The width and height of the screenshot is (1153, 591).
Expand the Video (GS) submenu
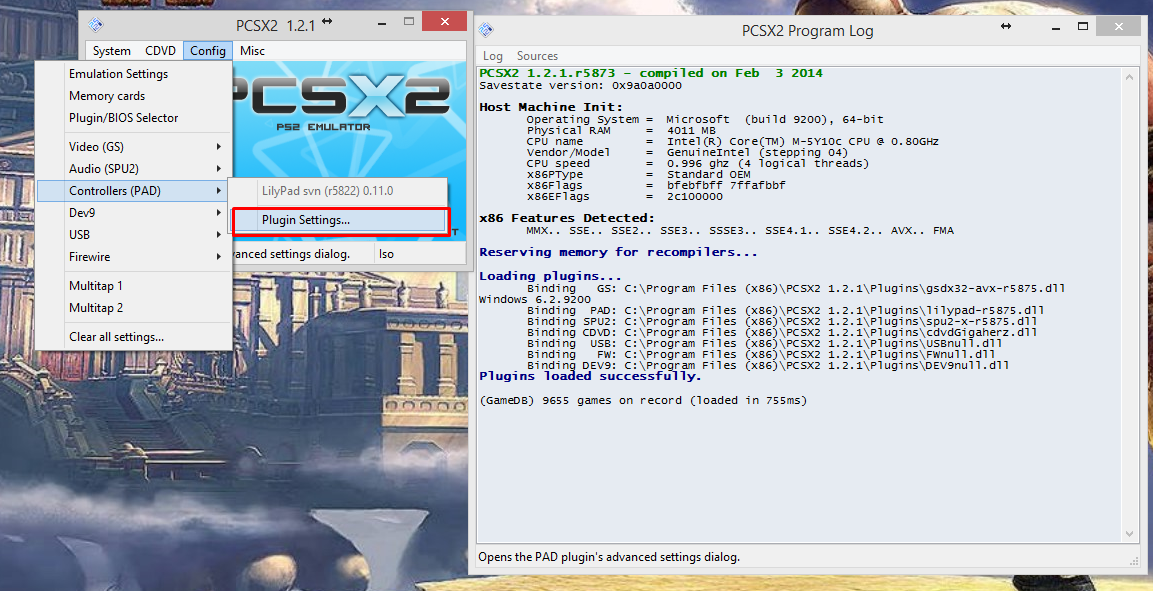(x=134, y=147)
